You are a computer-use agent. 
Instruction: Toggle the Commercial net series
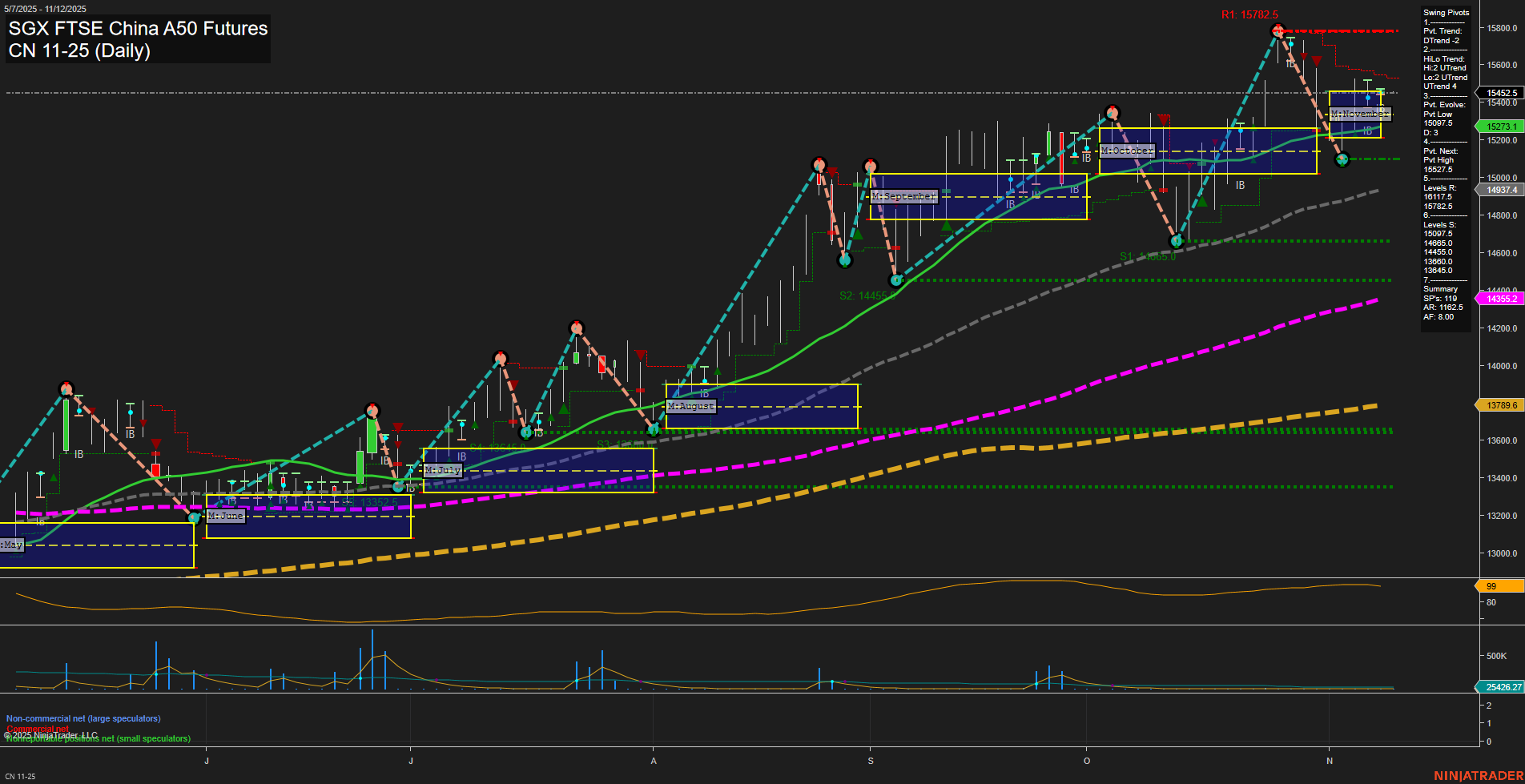[37, 729]
